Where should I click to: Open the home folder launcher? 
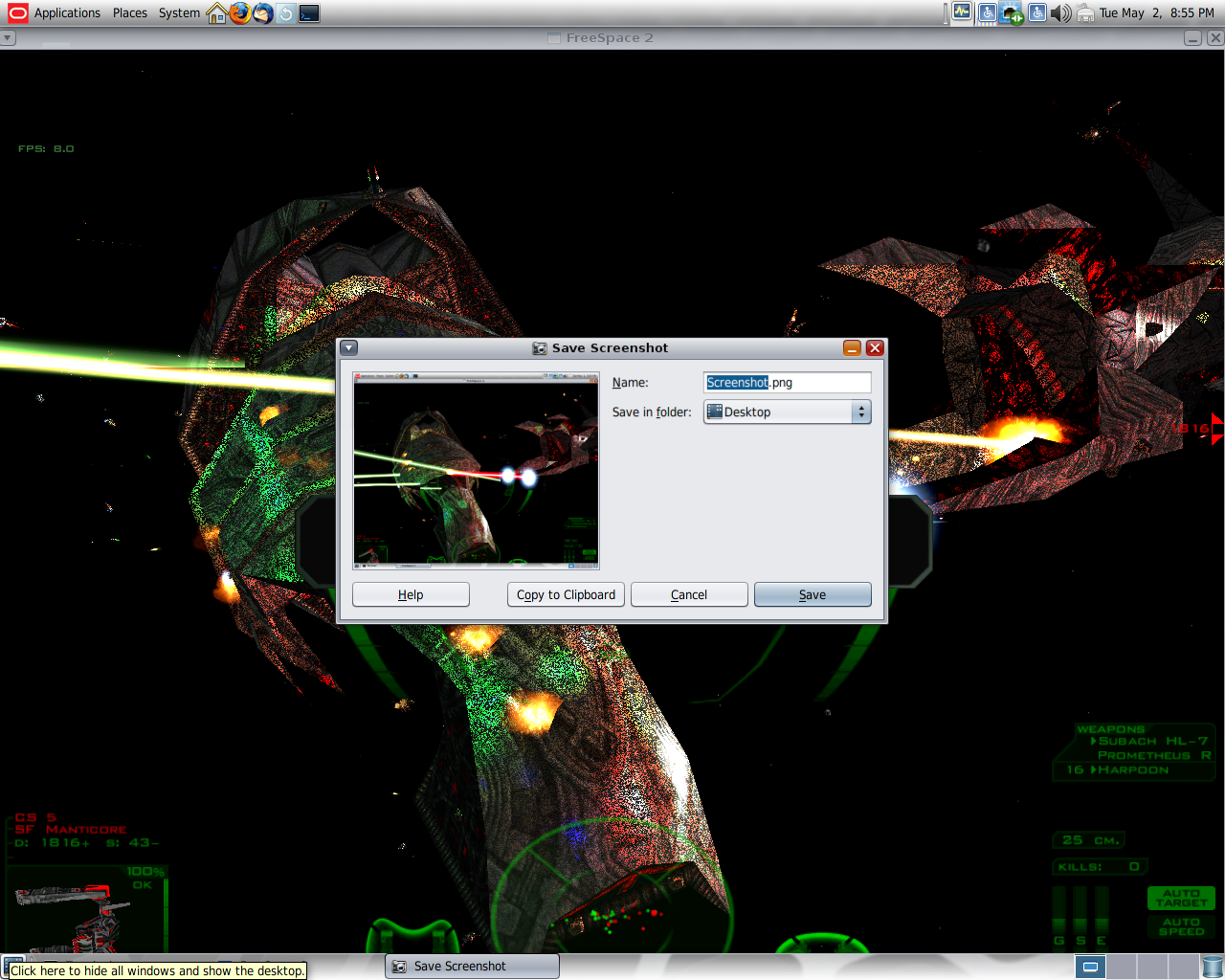tap(217, 13)
